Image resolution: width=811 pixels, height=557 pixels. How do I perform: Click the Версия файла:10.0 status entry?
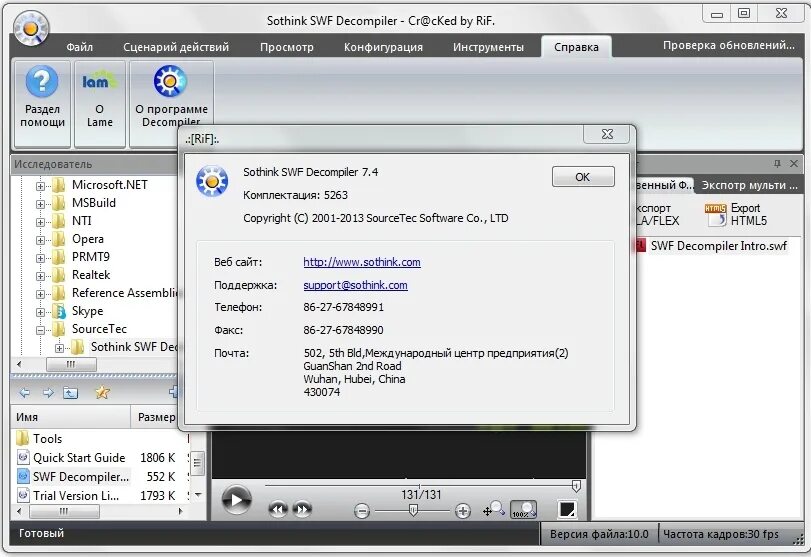coord(599,534)
